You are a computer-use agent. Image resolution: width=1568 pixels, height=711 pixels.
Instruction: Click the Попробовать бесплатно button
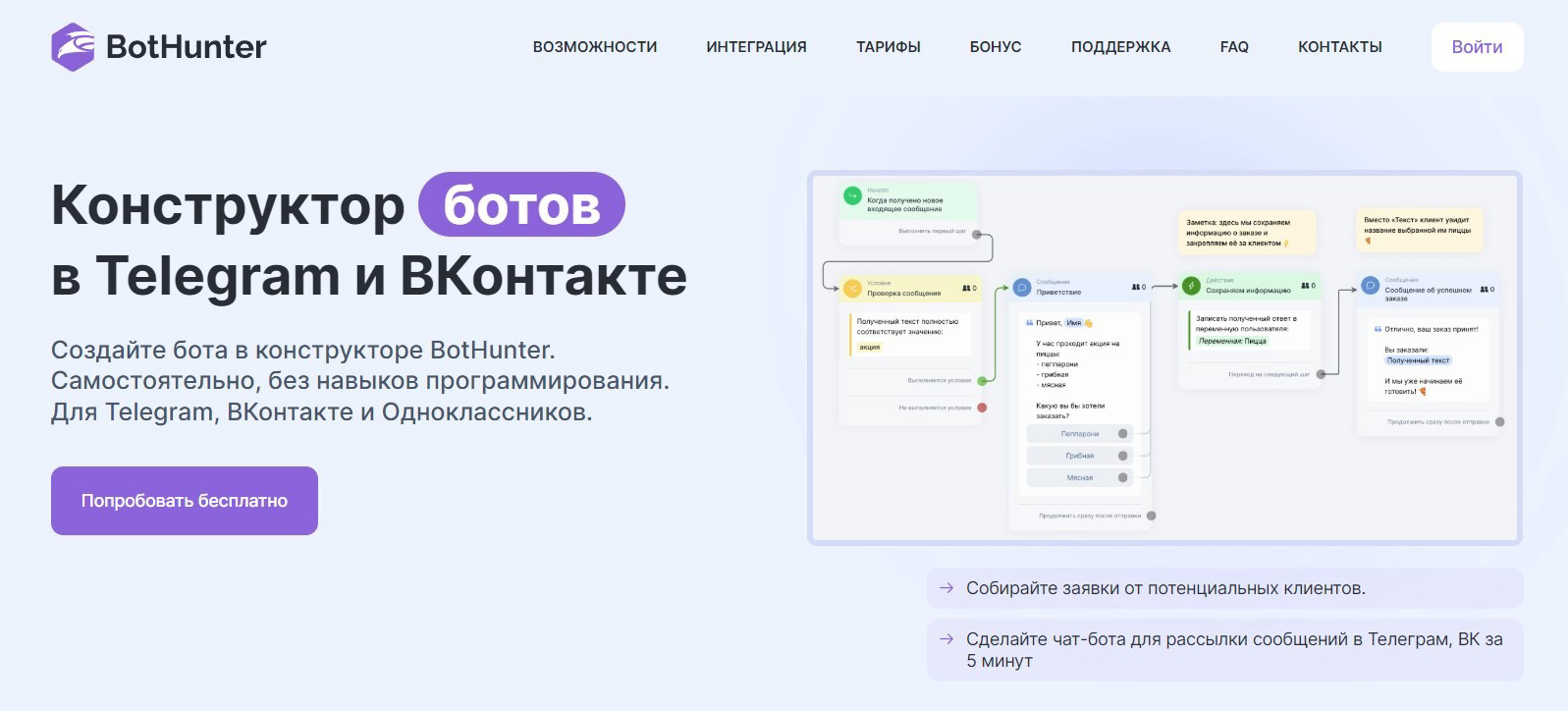point(185,501)
